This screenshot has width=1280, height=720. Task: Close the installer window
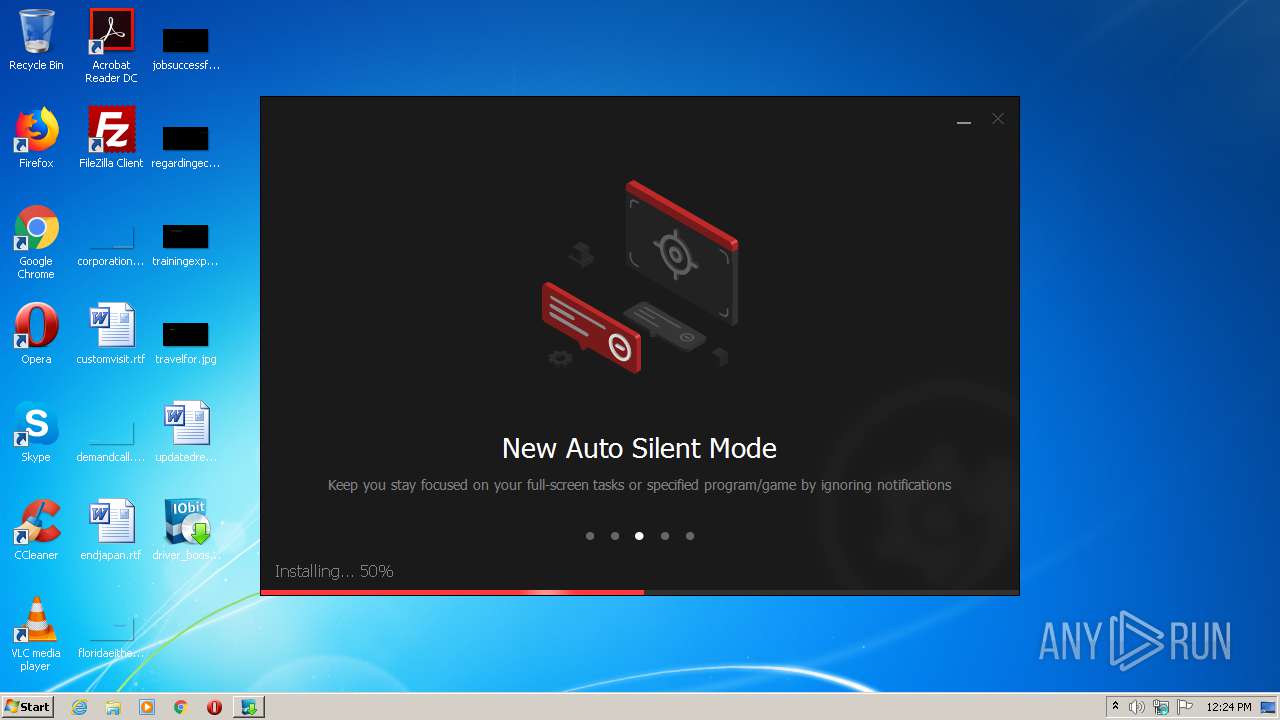(x=998, y=118)
